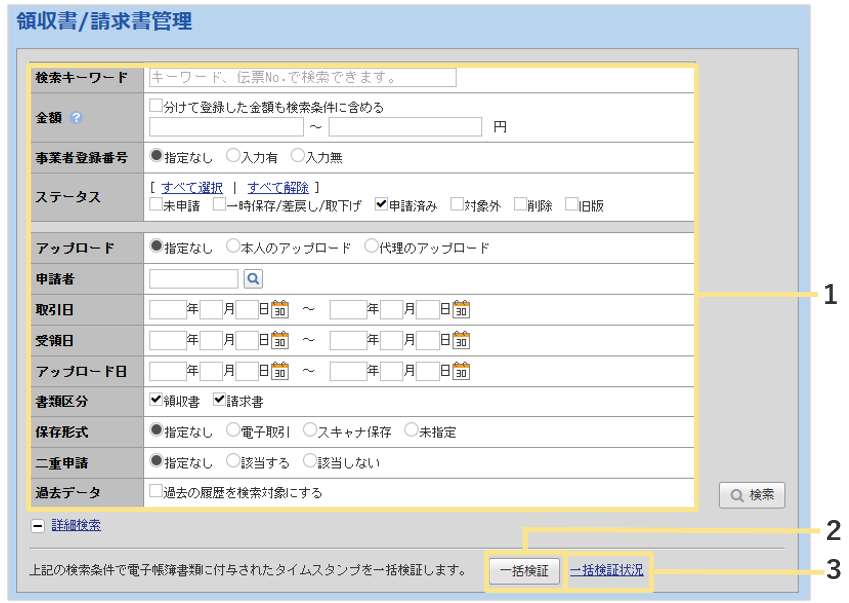Open calendar for アップロード日 start date
The image size is (849, 603).
click(x=280, y=371)
